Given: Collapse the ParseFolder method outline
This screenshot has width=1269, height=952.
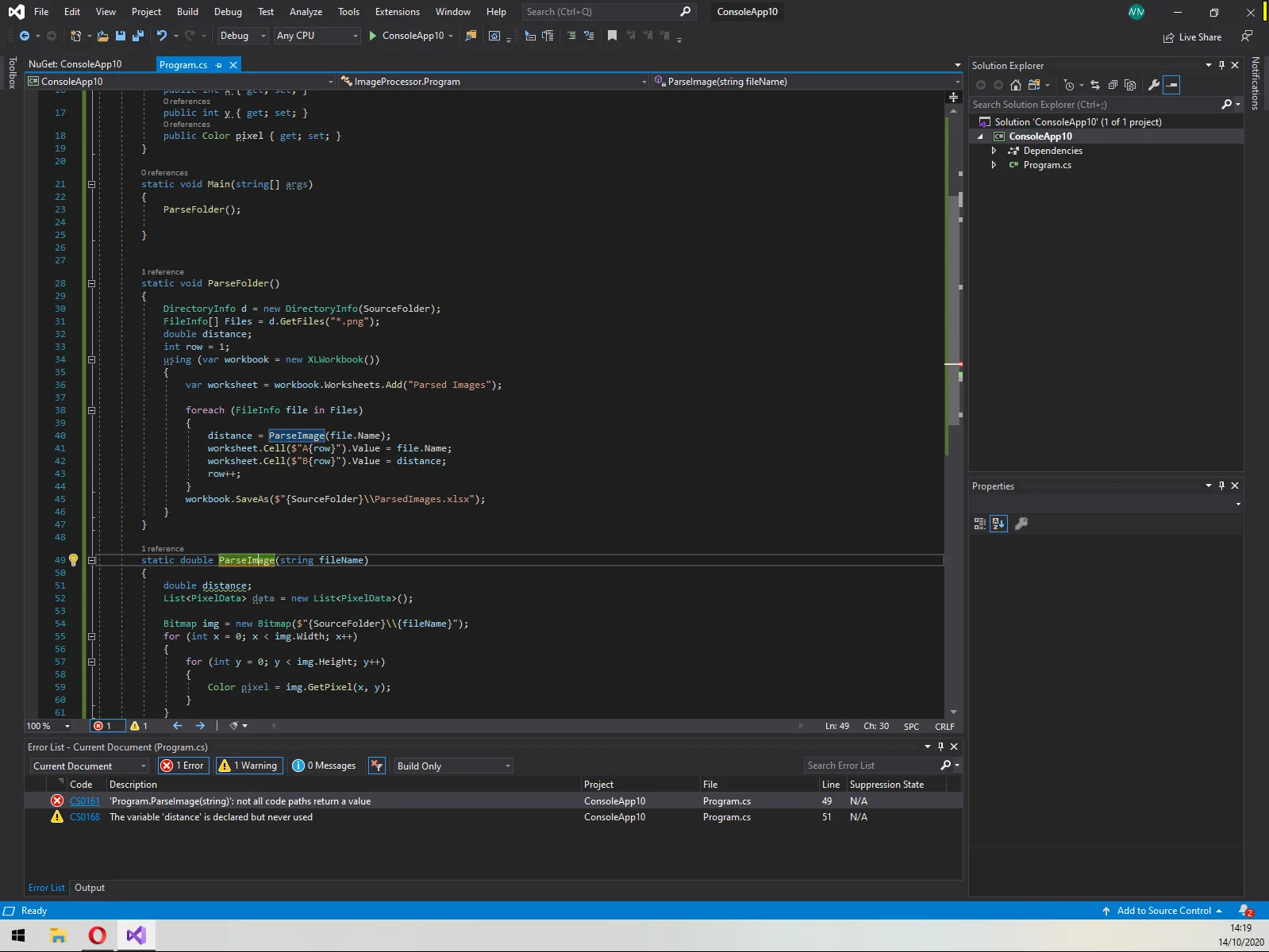Looking at the screenshot, I should [91, 283].
